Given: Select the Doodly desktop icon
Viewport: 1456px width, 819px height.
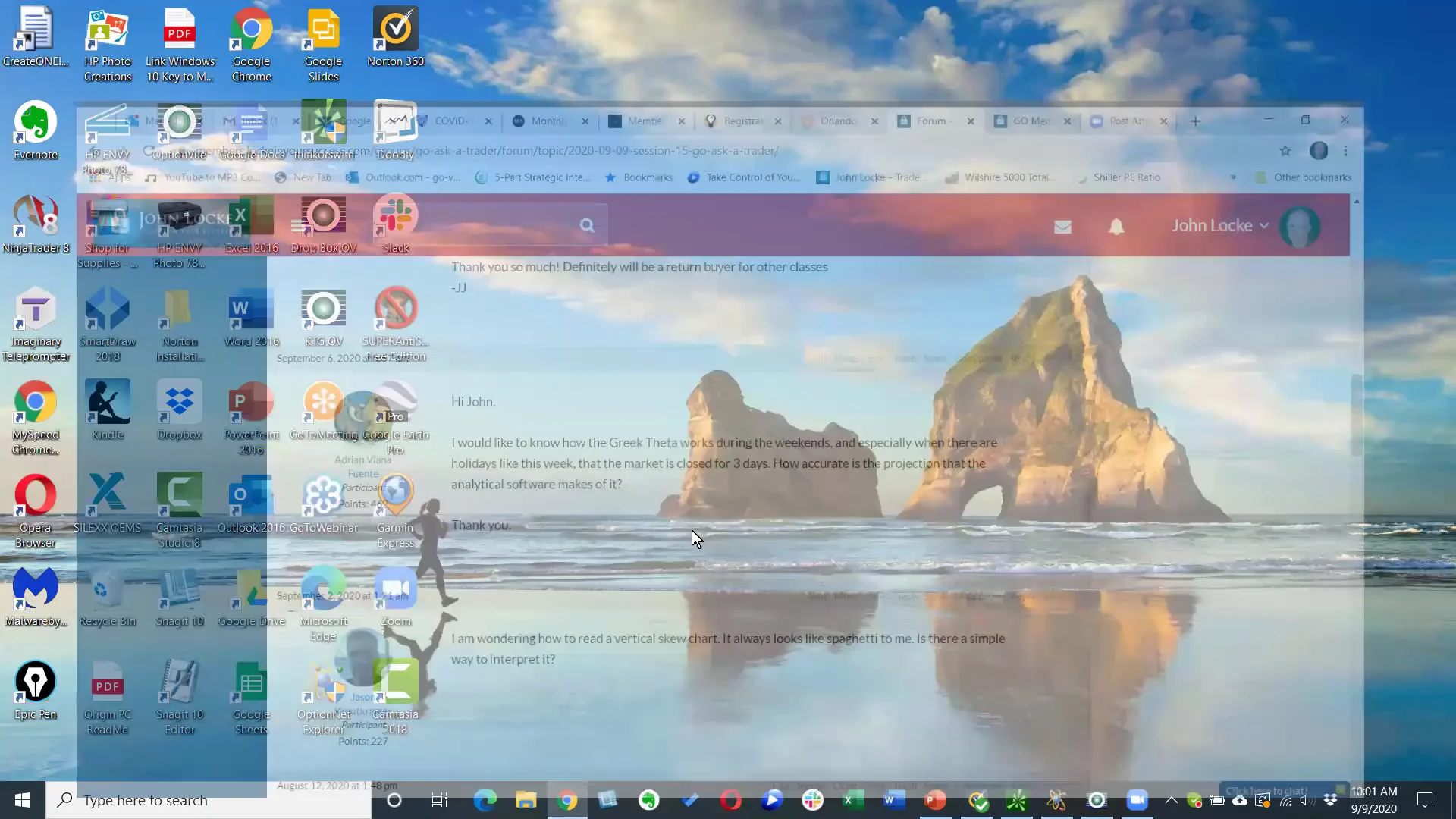Looking at the screenshot, I should [x=395, y=131].
